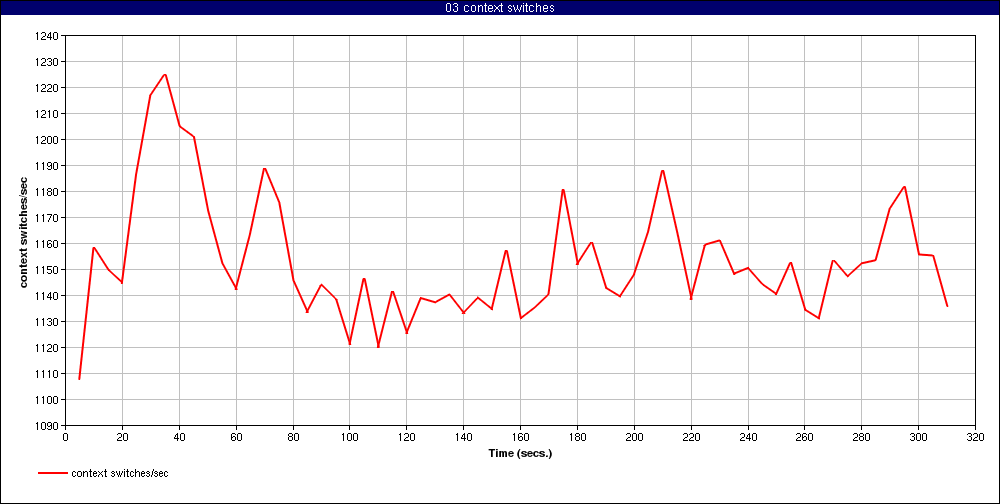This screenshot has height=504, width=1000.
Task: Click y-axis tick label 1130
Action: (48, 322)
